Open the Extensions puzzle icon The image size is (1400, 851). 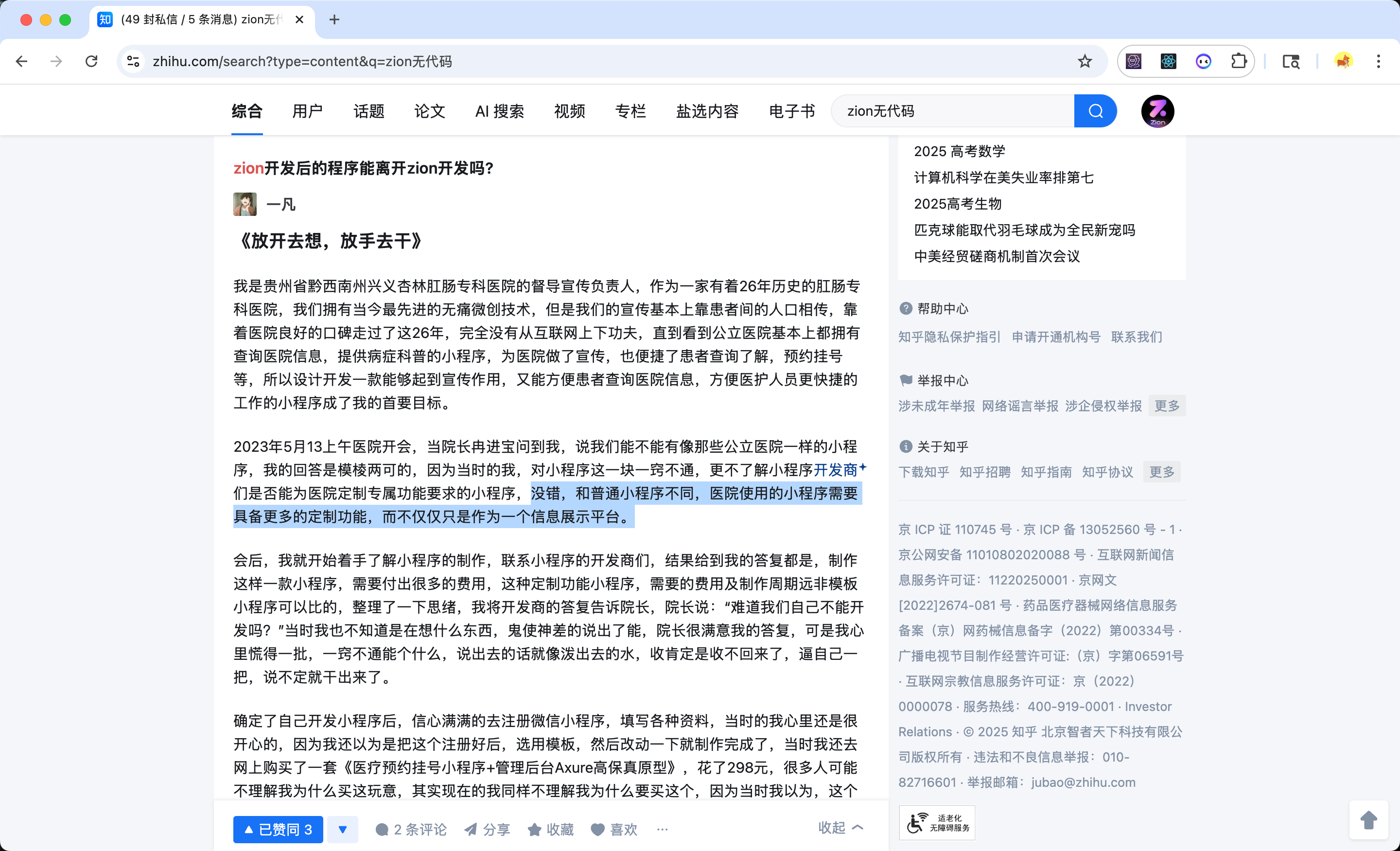pos(1239,61)
